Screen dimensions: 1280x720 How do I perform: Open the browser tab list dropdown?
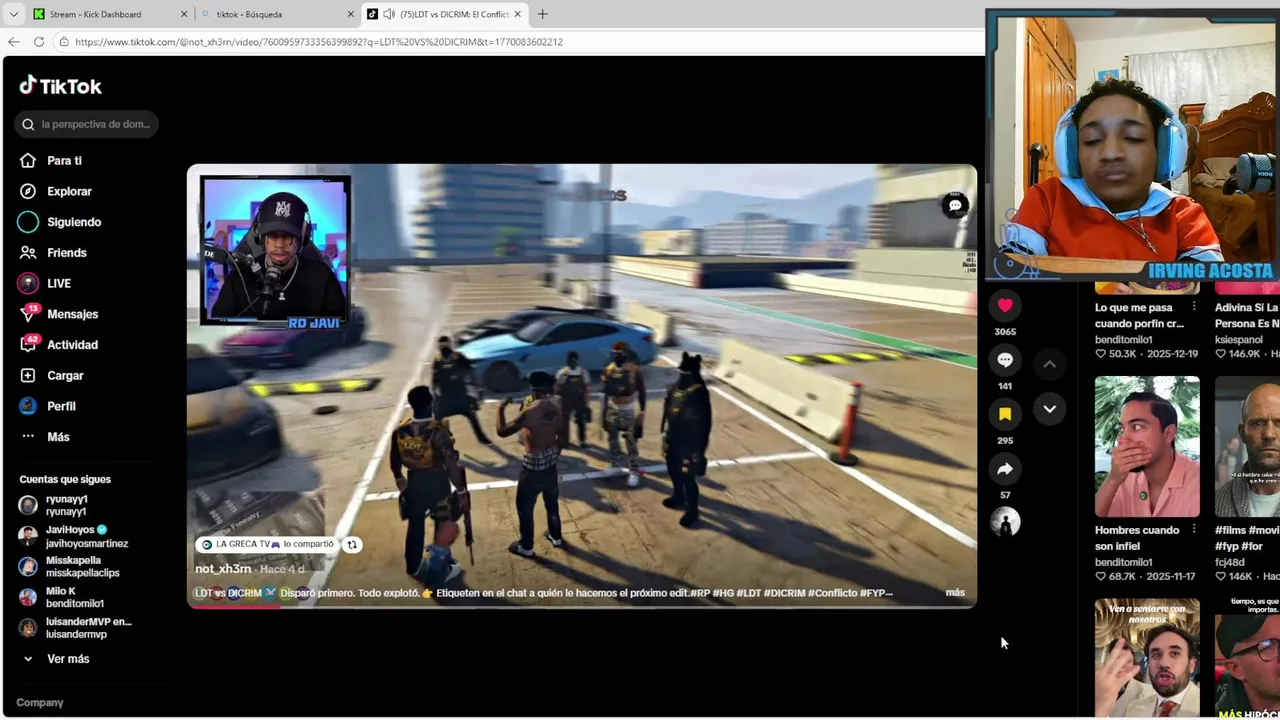pos(13,14)
